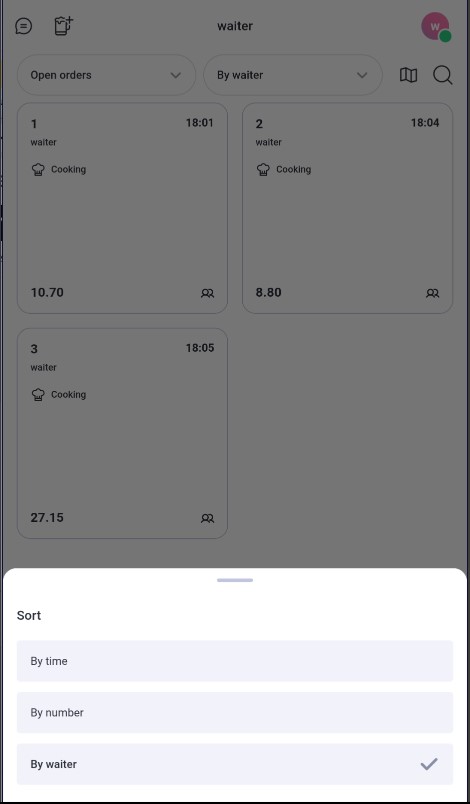The image size is (470, 804).
Task: Open the search magnifier icon
Action: coord(442,75)
